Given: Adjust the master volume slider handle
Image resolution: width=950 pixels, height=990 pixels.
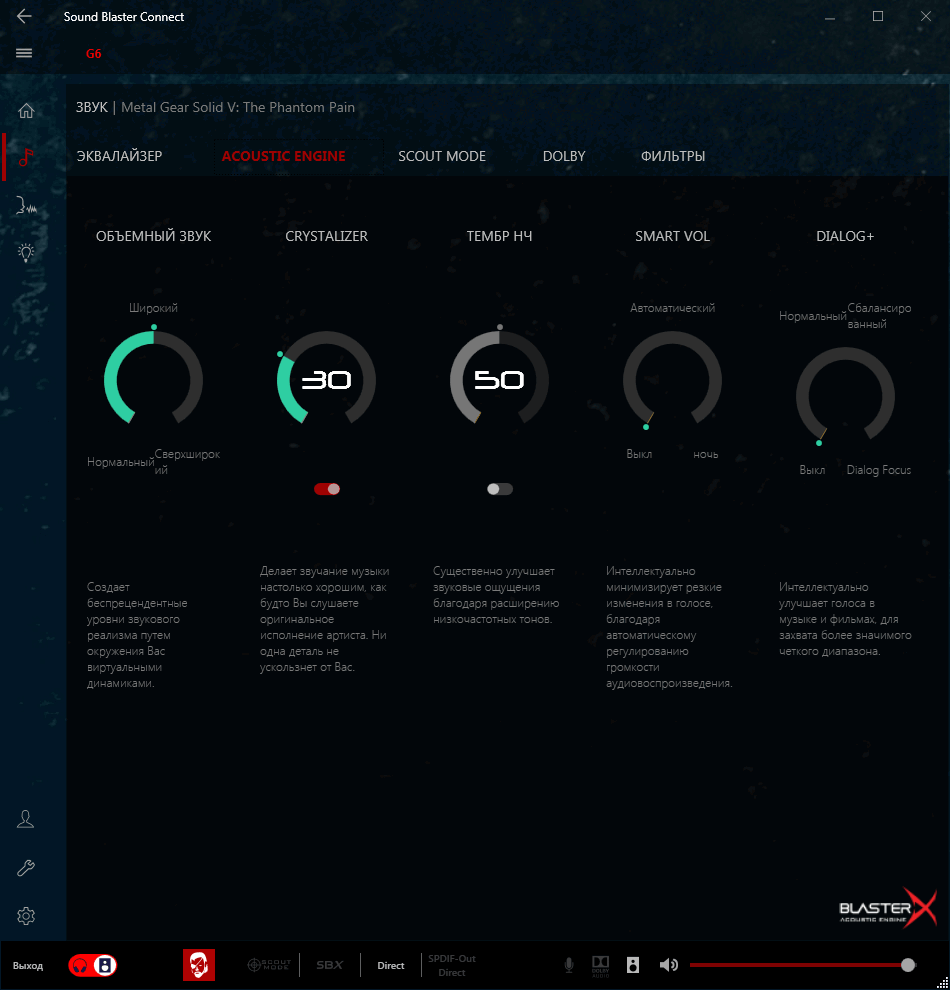Looking at the screenshot, I should [x=908, y=965].
